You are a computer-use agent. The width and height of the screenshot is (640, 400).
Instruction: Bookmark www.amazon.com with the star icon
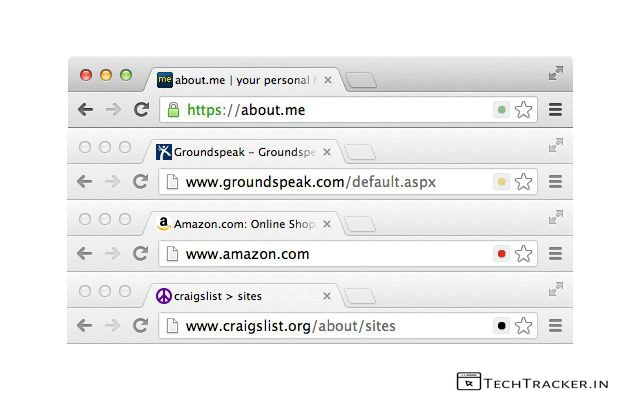tap(523, 254)
